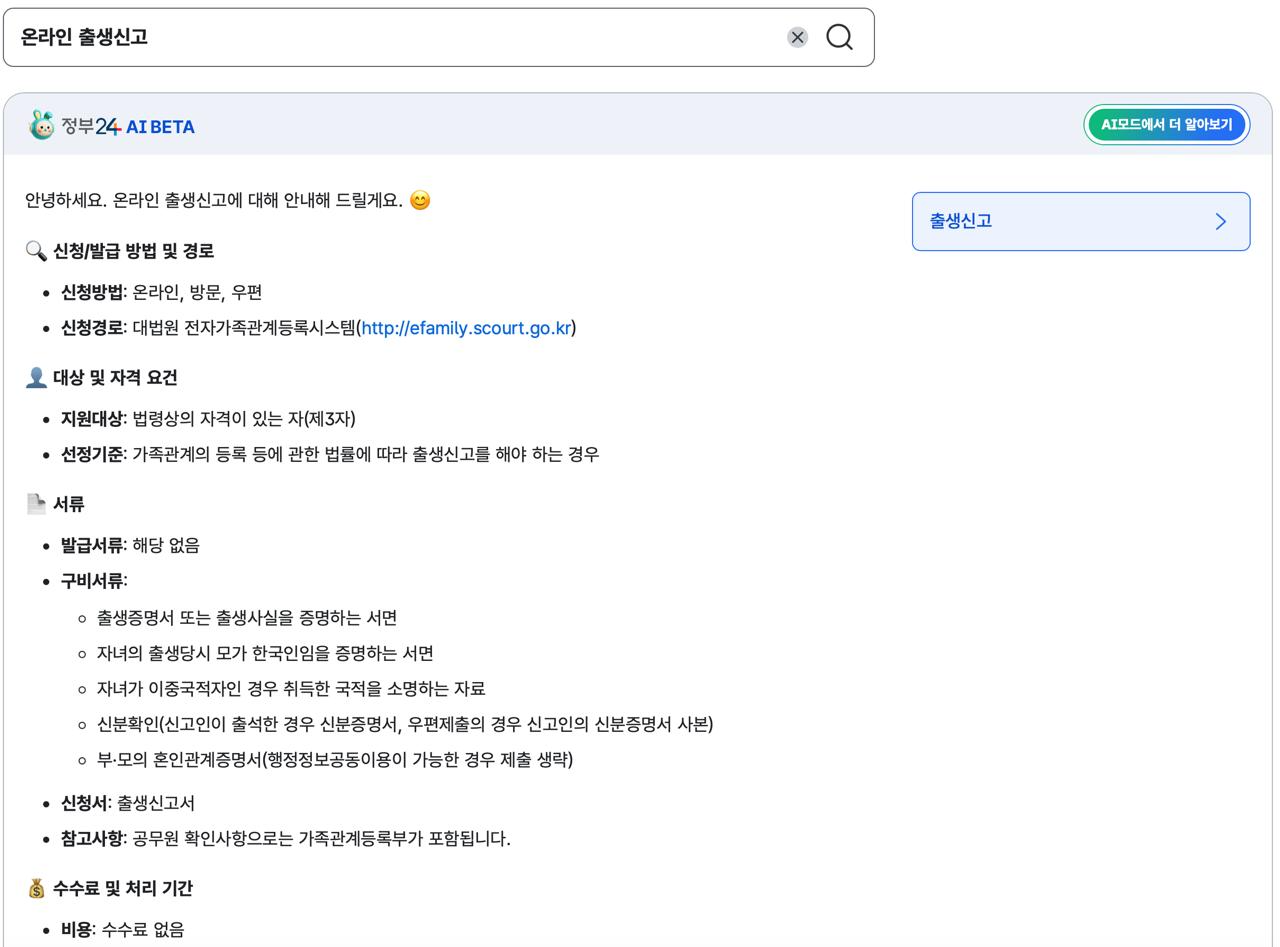
Task: Select the 수수료 및 처리 기간 heading
Action: (122, 888)
